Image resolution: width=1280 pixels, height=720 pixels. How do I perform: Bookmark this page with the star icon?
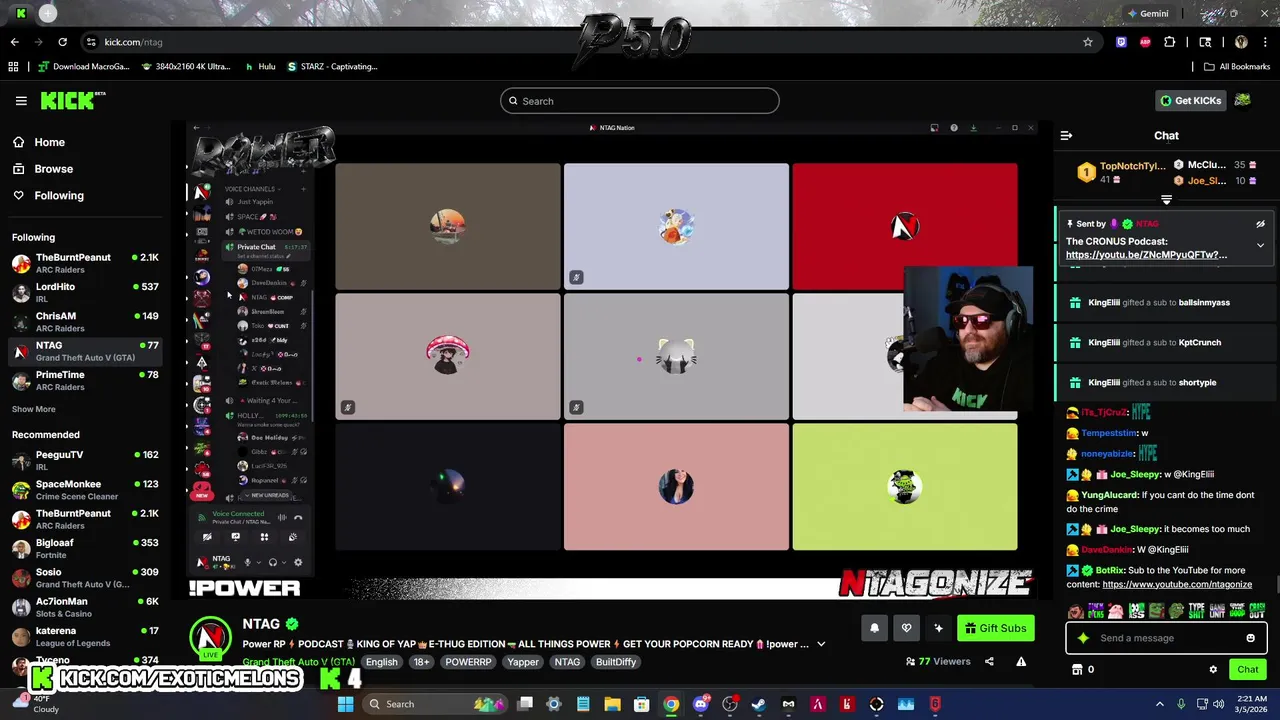pos(1088,42)
